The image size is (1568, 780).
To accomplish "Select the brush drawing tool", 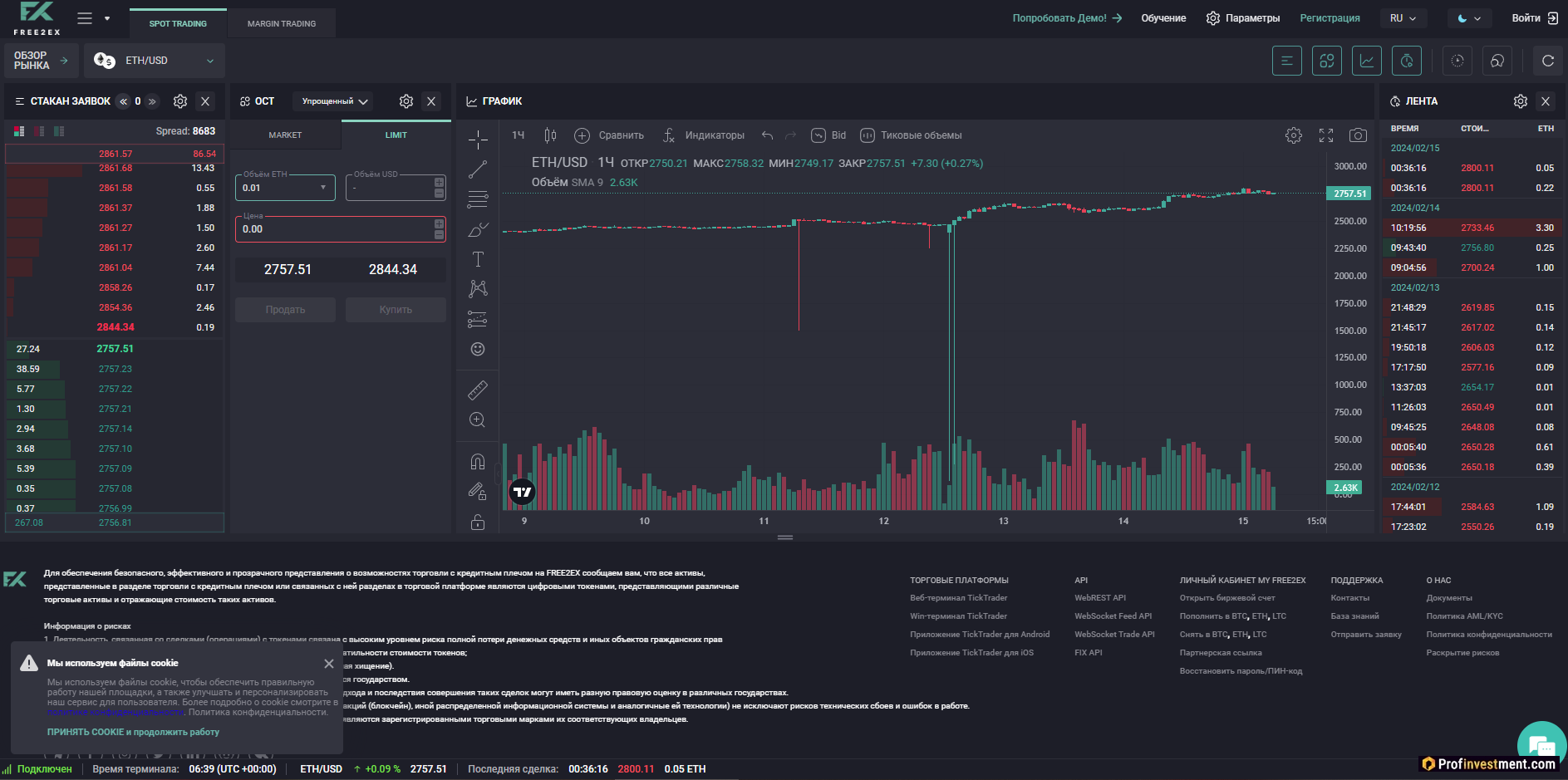I will (x=478, y=229).
